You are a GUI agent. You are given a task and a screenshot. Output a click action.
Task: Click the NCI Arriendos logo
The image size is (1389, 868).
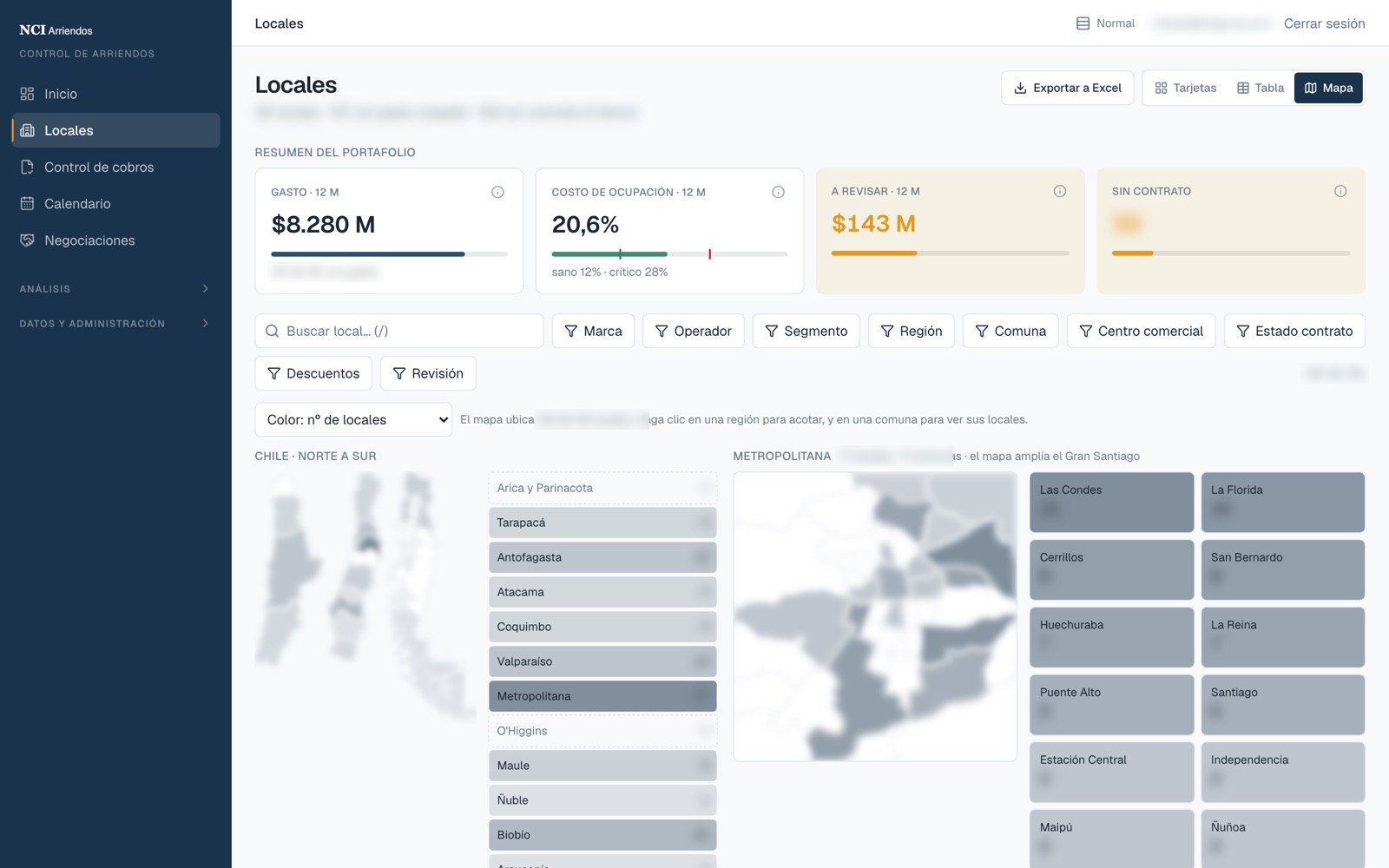pyautogui.click(x=56, y=30)
